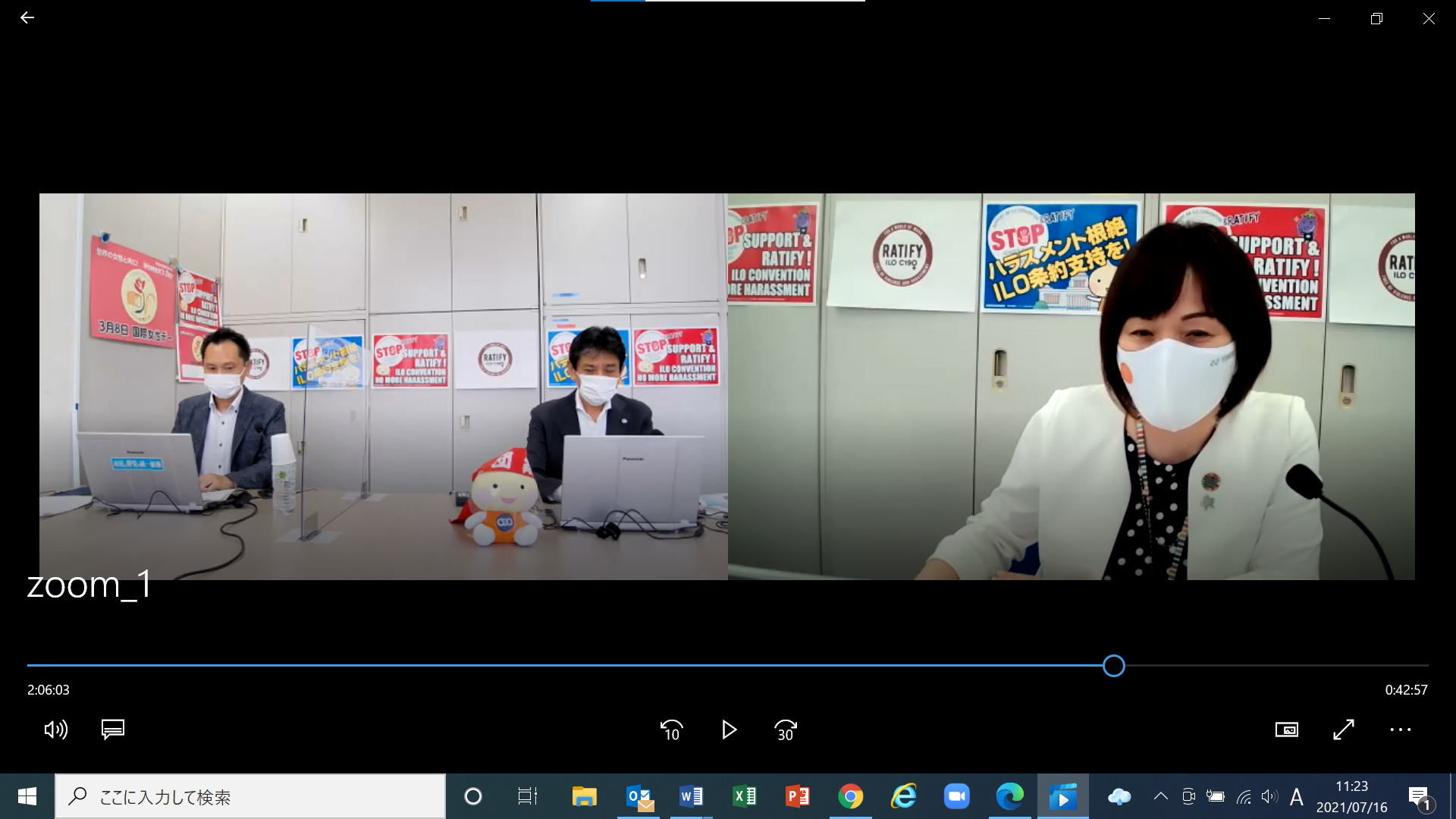Click the video frame to pause
1456x819 pixels.
click(727, 387)
